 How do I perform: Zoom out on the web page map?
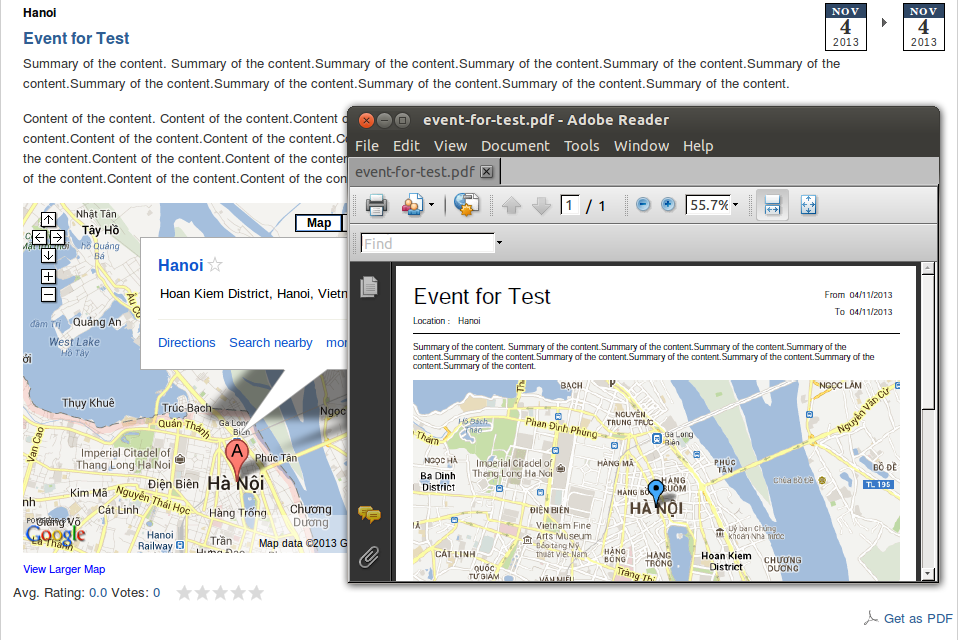[x=48, y=295]
